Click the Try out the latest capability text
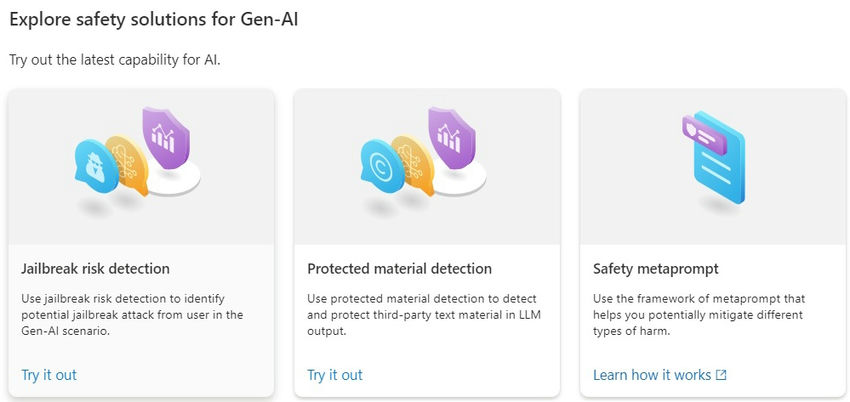 114,60
